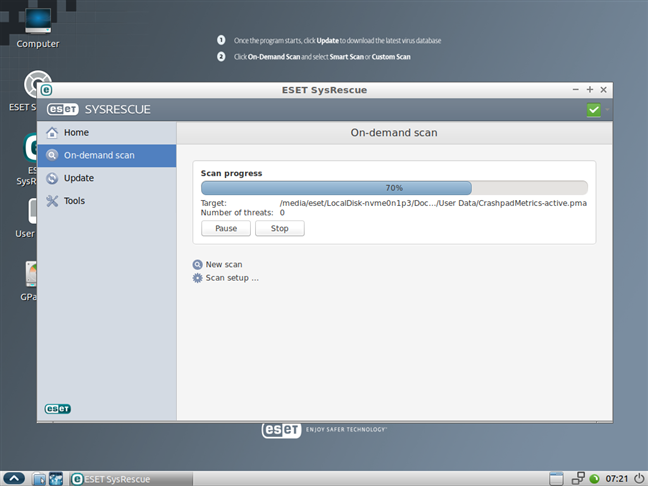Open the network connection tray icon
This screenshot has width=648, height=486.
click(x=578, y=479)
